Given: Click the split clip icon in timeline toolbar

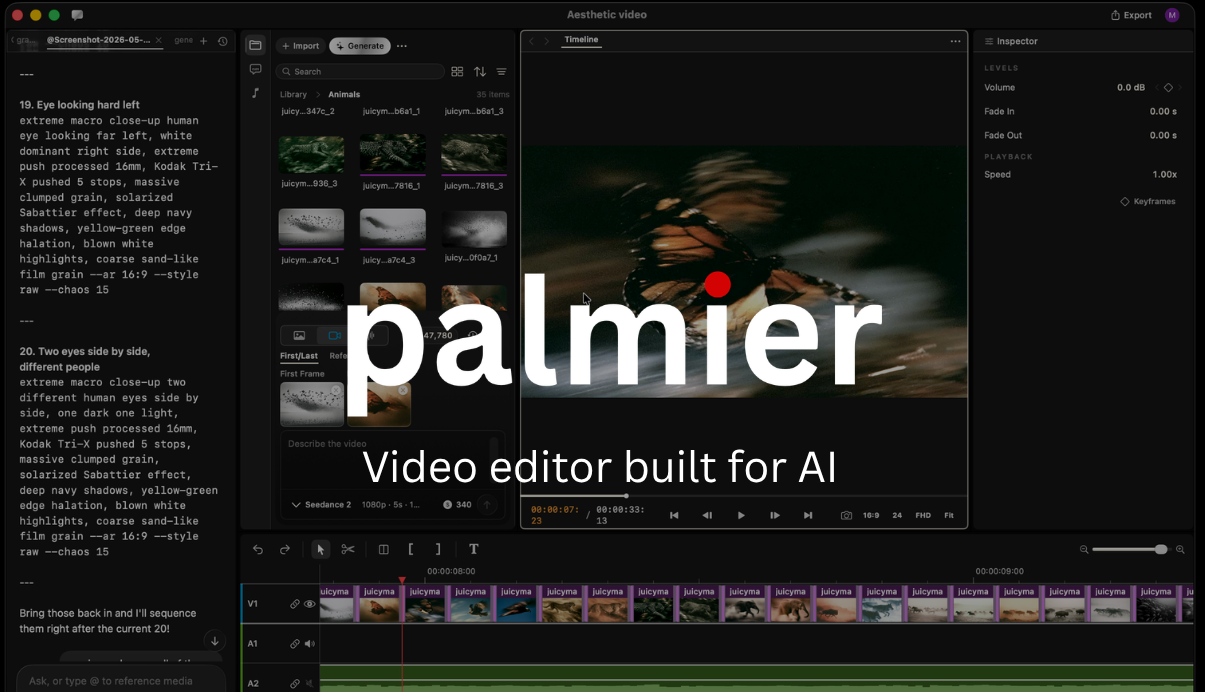Looking at the screenshot, I should click(383, 549).
